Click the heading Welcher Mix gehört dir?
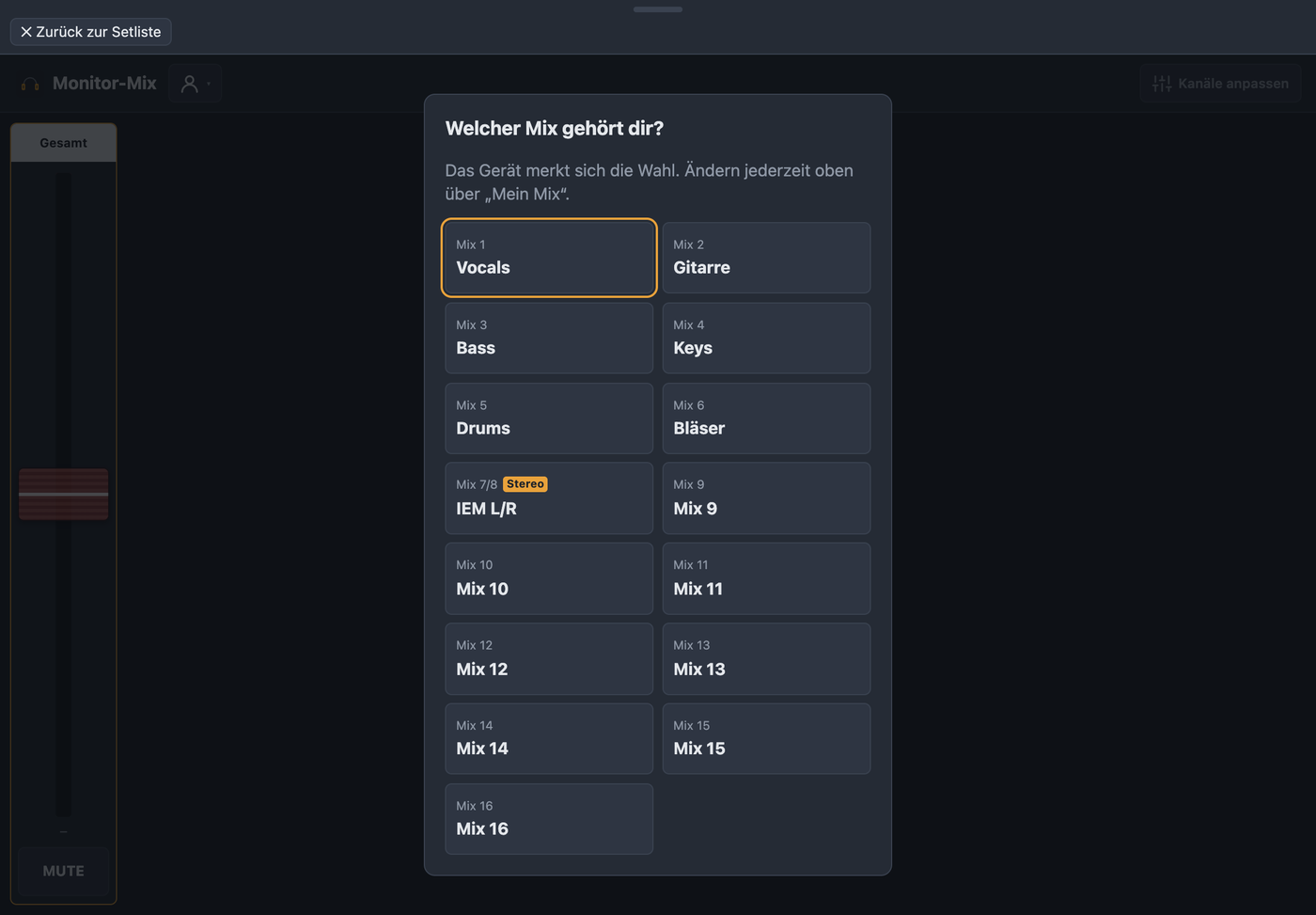This screenshot has height=915, width=1316. (x=555, y=129)
